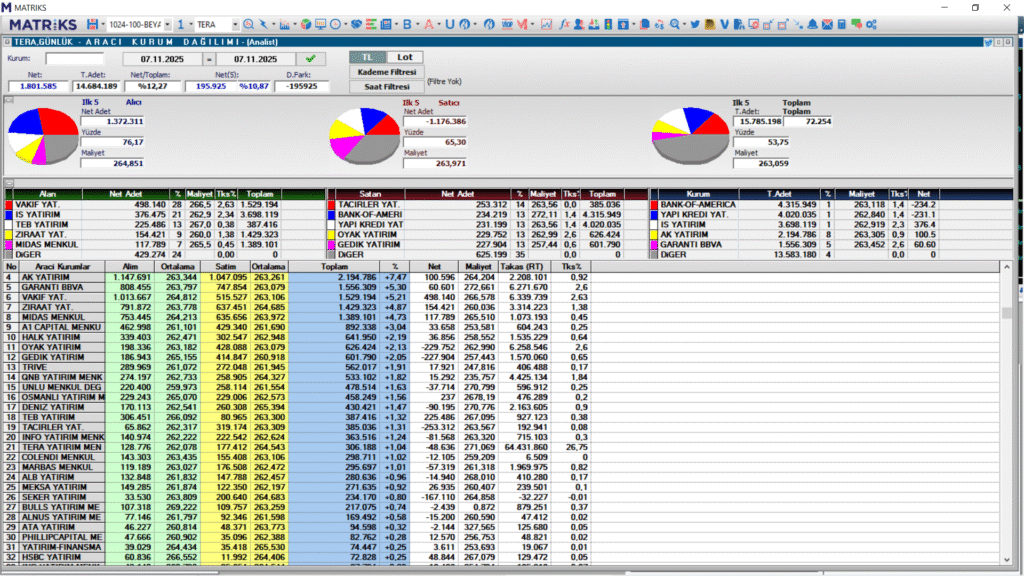Open the mail envelope icon
This screenshot has height=576, width=1024.
tap(827, 24)
